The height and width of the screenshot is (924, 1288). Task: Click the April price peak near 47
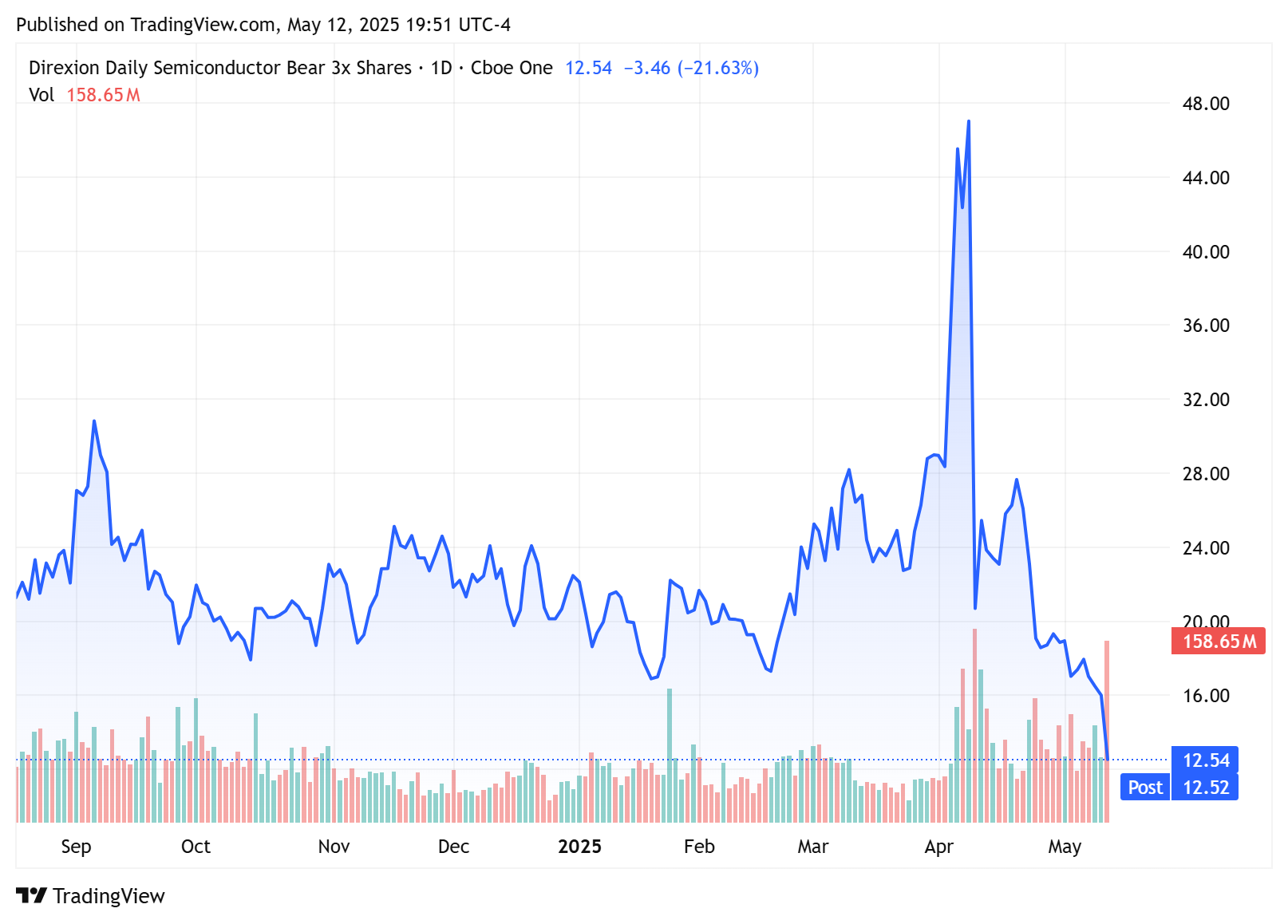click(x=969, y=121)
